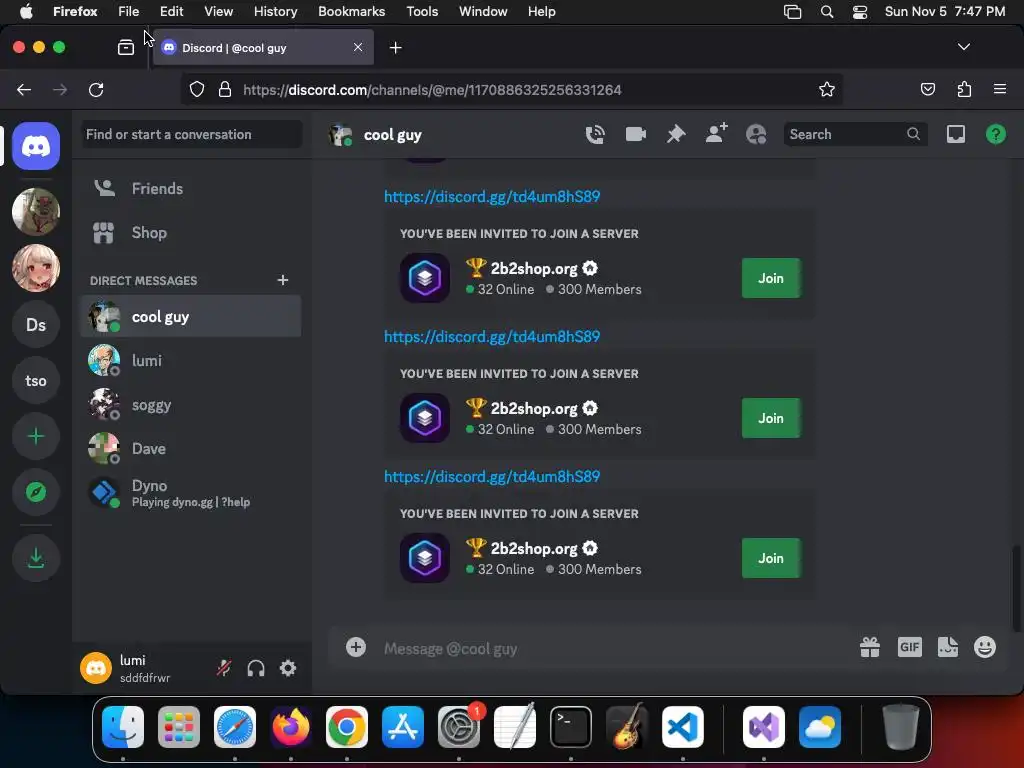The width and height of the screenshot is (1024, 768).
Task: Send a gift icon in message bar
Action: [x=870, y=647]
